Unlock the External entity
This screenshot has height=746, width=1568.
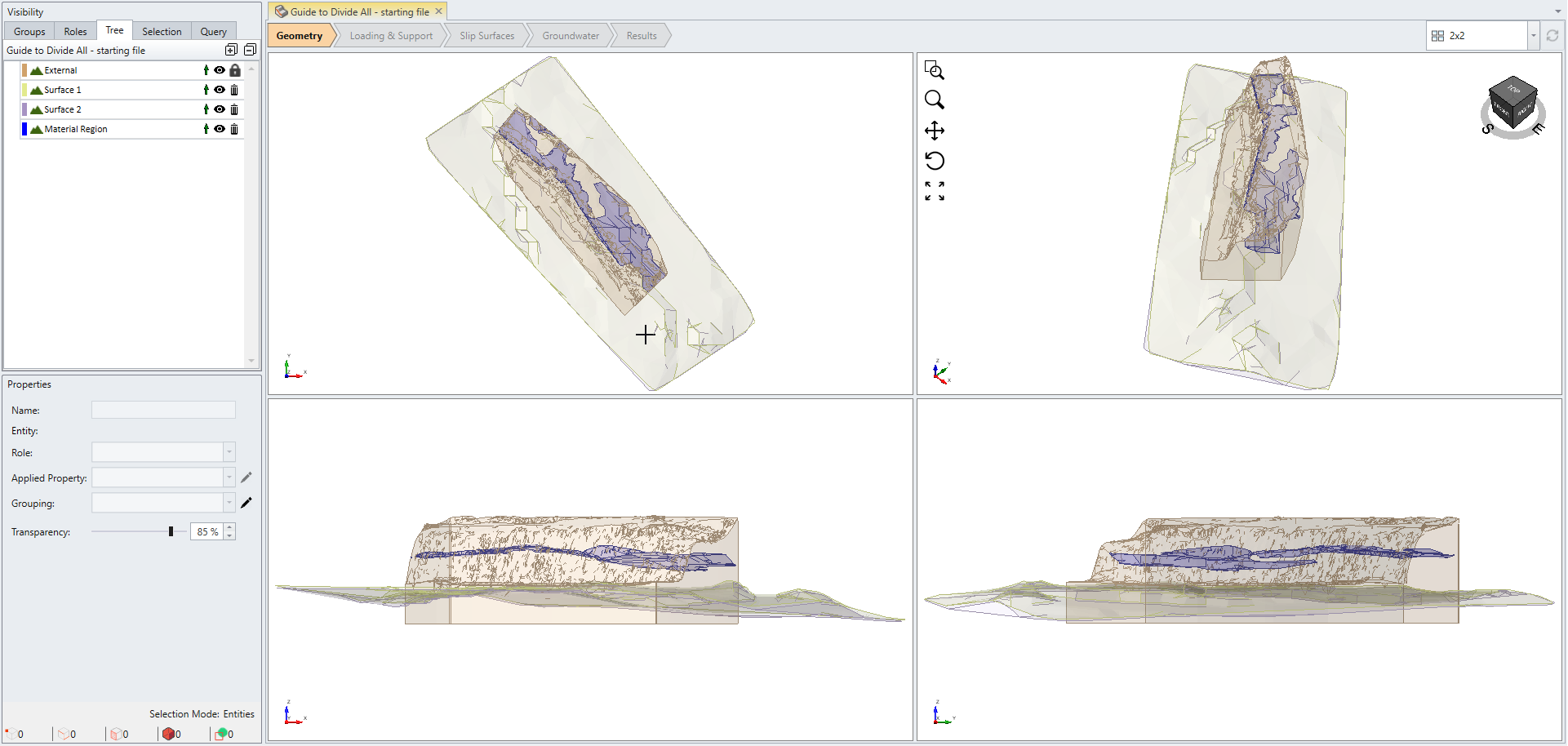tap(235, 70)
